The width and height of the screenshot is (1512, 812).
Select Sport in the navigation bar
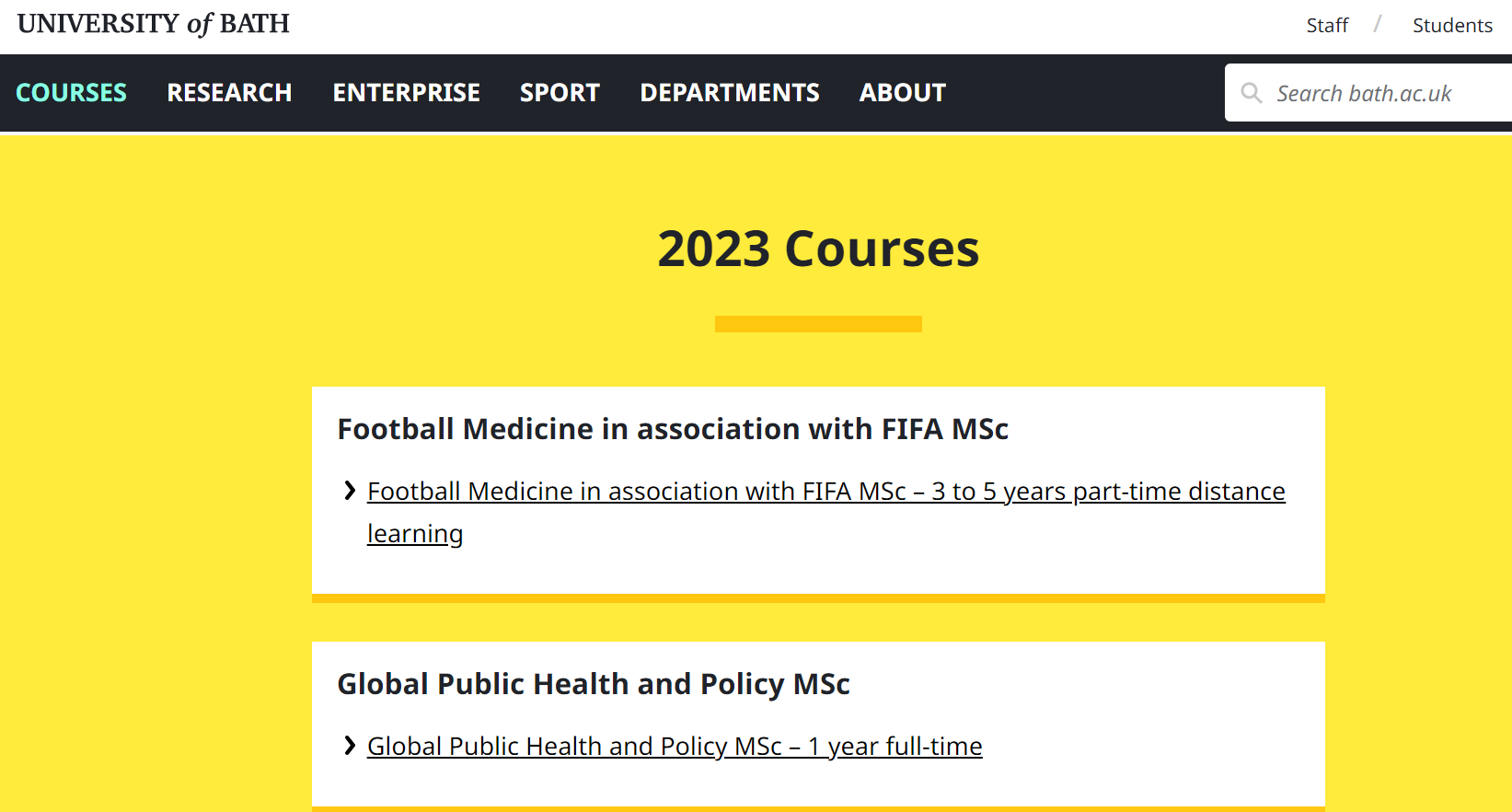pyautogui.click(x=560, y=93)
